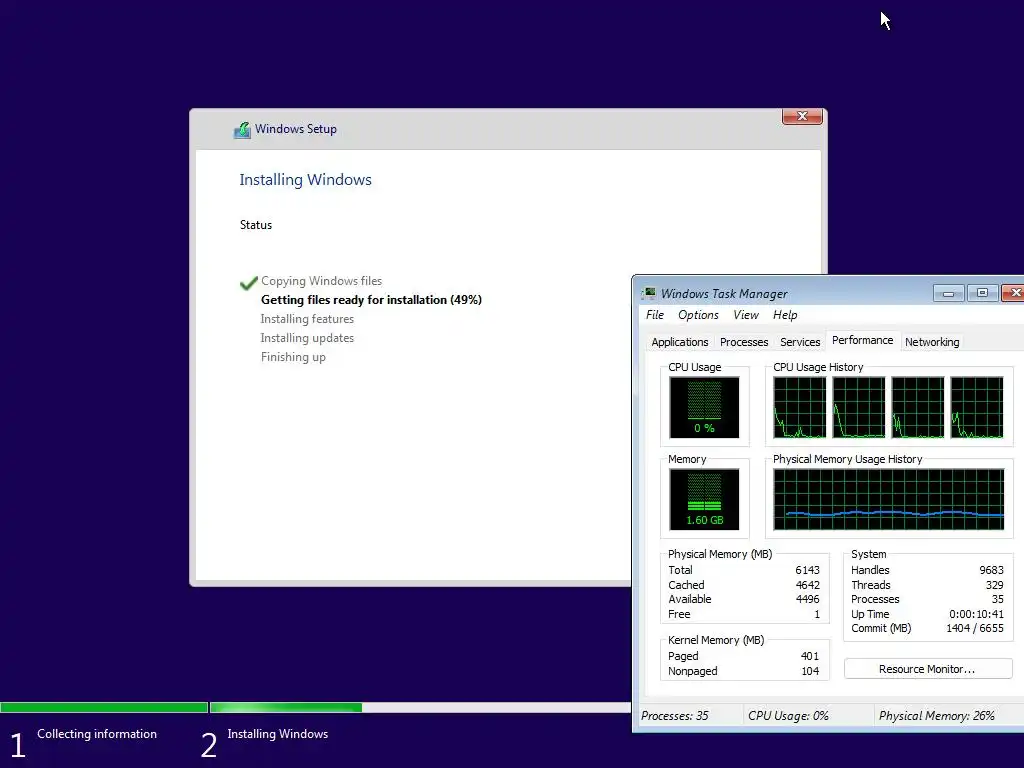Click the Windows Setup title bar icon
Screen dimensions: 1024x768
pos(242,130)
